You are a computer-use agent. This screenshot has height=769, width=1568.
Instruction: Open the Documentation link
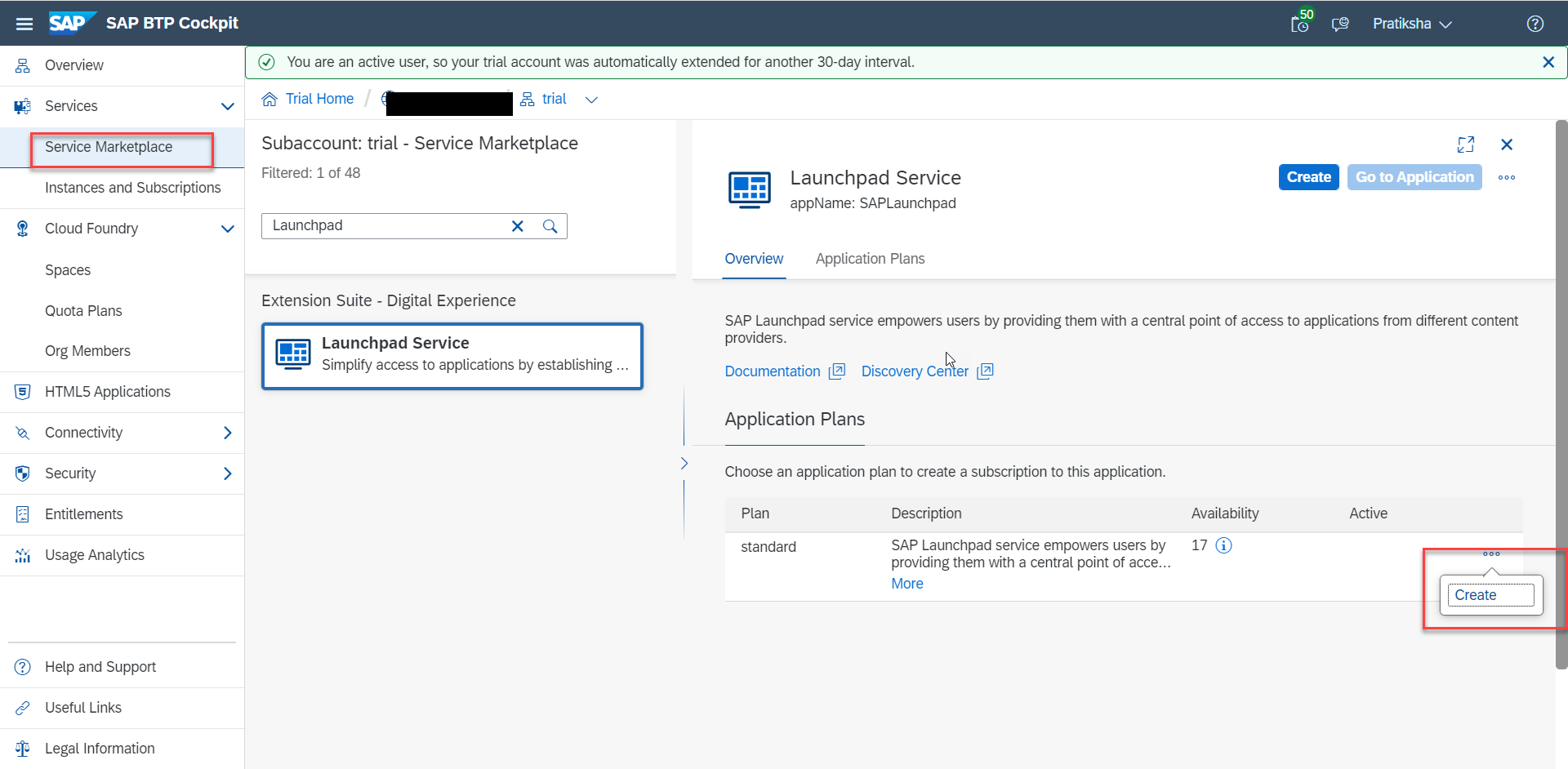click(x=773, y=371)
